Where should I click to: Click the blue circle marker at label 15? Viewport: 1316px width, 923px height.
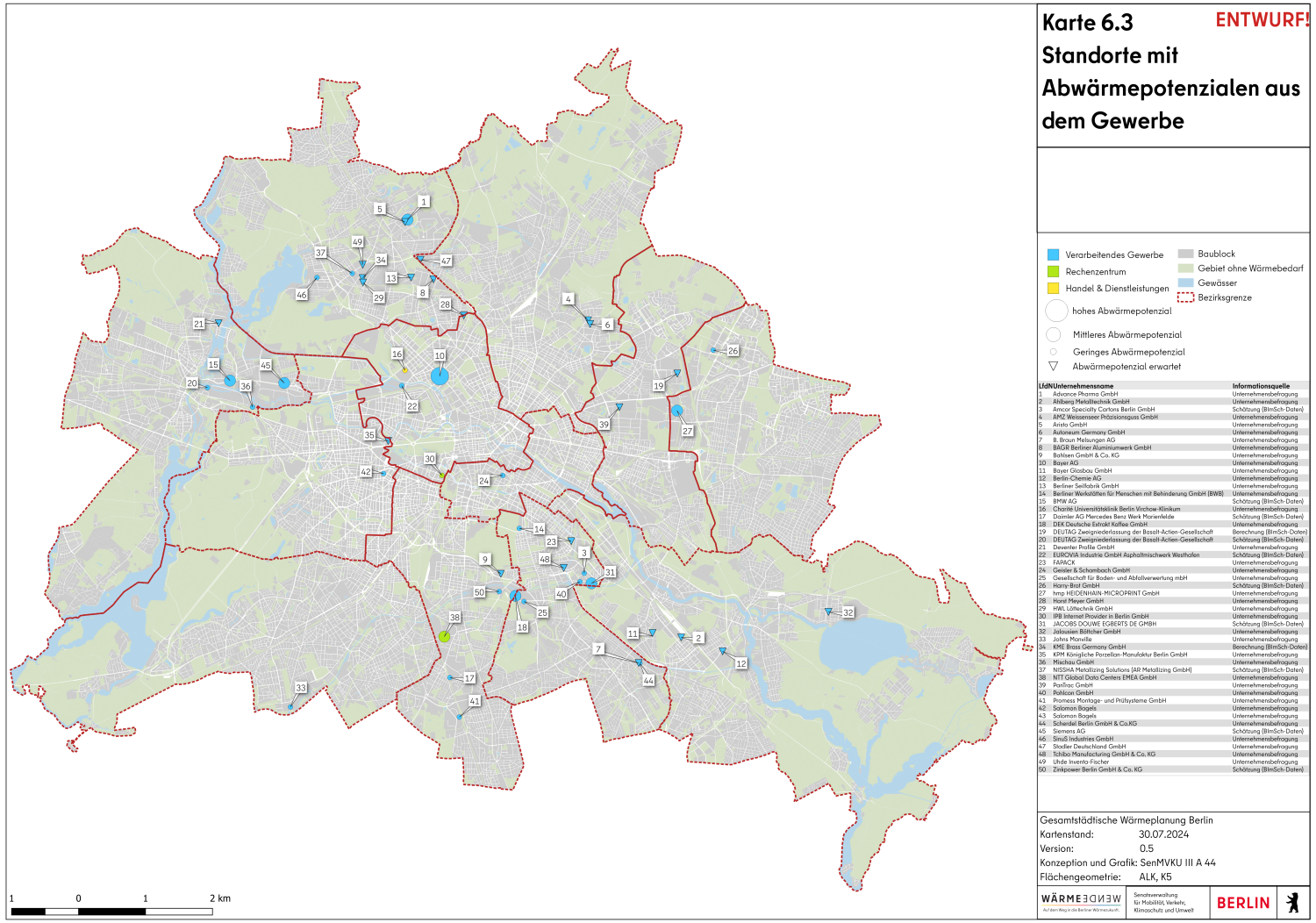[230, 381]
